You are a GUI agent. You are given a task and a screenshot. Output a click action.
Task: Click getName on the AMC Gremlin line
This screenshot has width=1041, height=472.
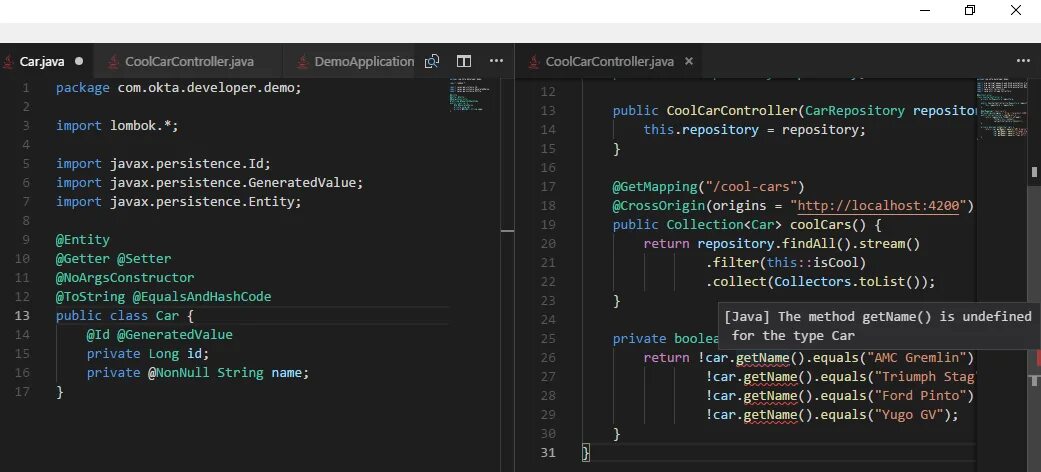pyautogui.click(x=762, y=358)
